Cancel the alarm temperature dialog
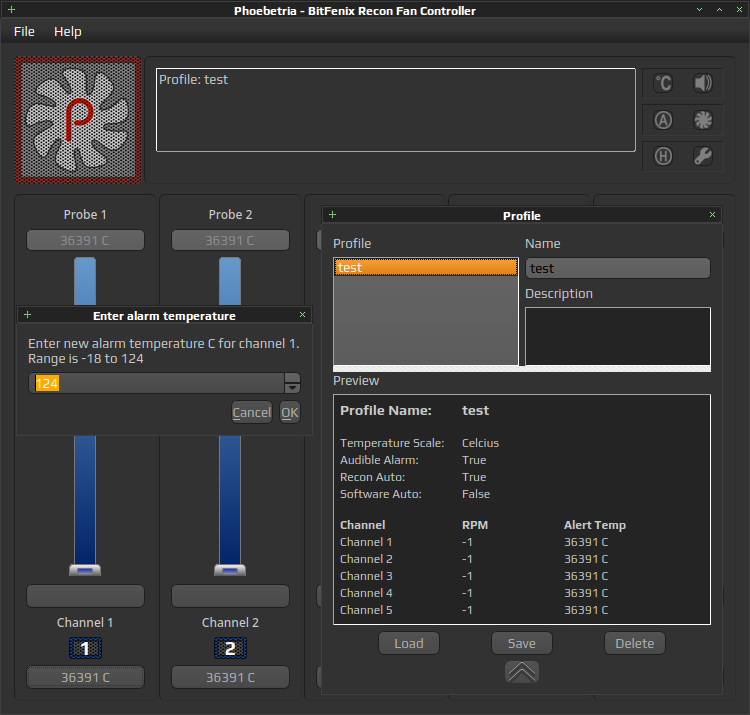 coord(252,412)
